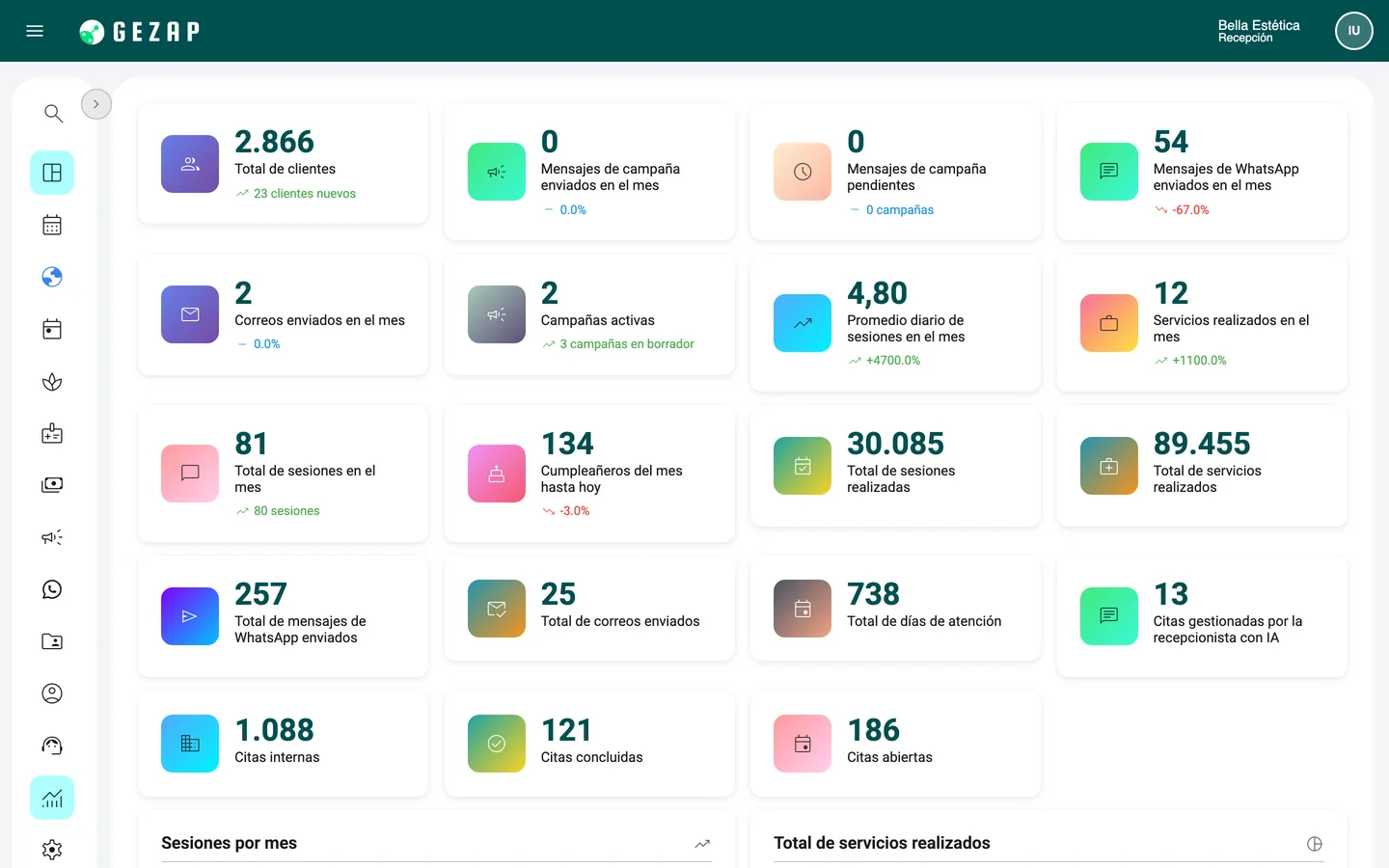The height and width of the screenshot is (868, 1389).
Task: Click the '3 campañas en borrador' text
Action: (627, 344)
